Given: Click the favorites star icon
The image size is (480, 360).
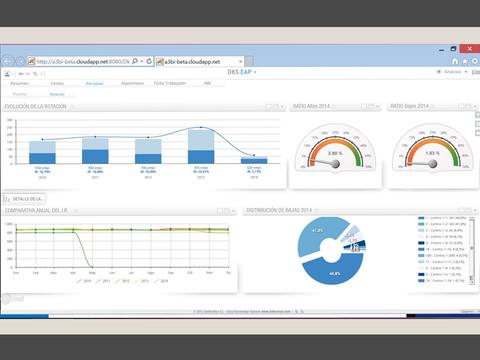Looking at the screenshot, I should point(465,61).
